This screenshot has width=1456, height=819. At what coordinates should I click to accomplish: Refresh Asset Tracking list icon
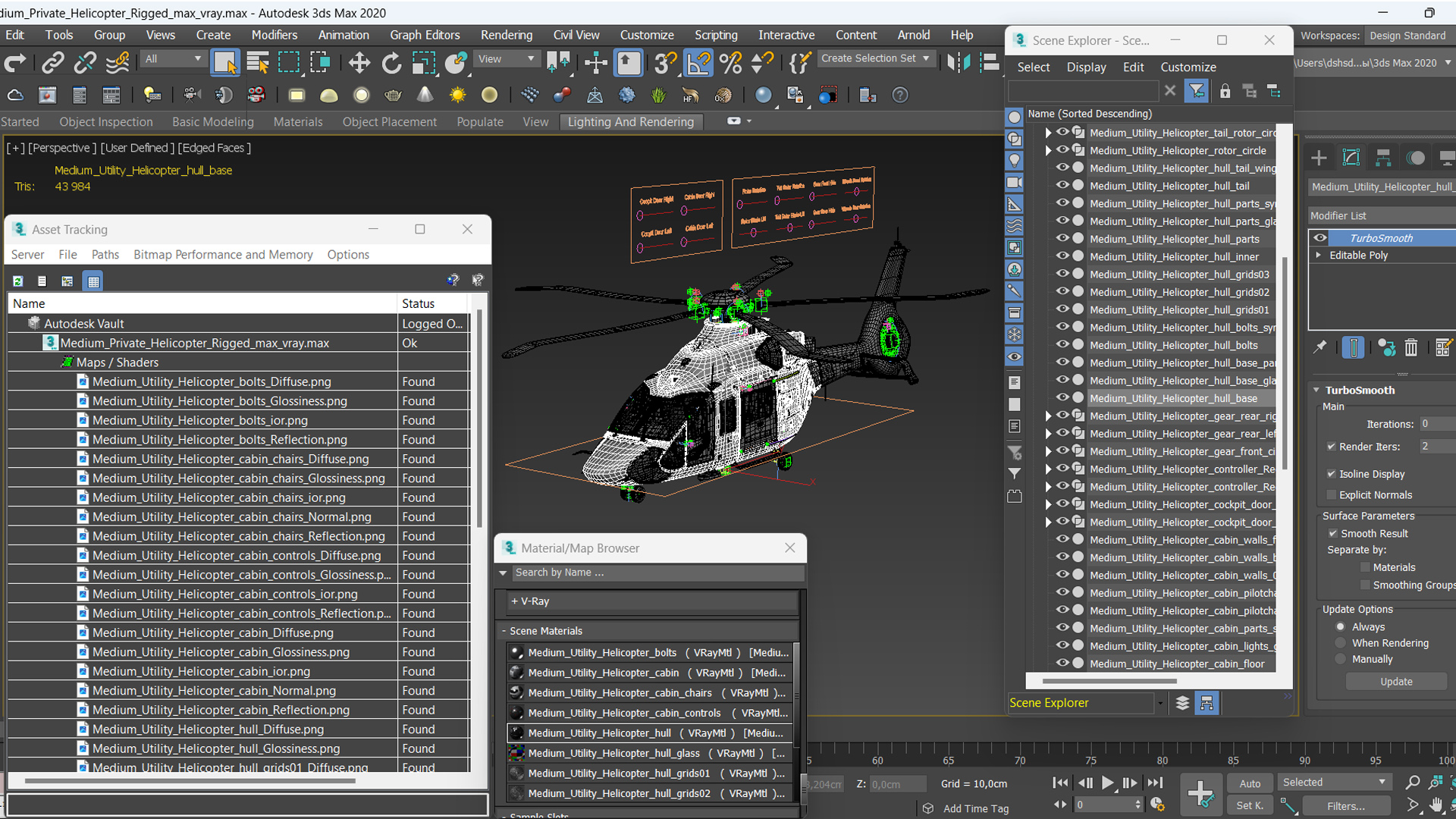coord(17,281)
